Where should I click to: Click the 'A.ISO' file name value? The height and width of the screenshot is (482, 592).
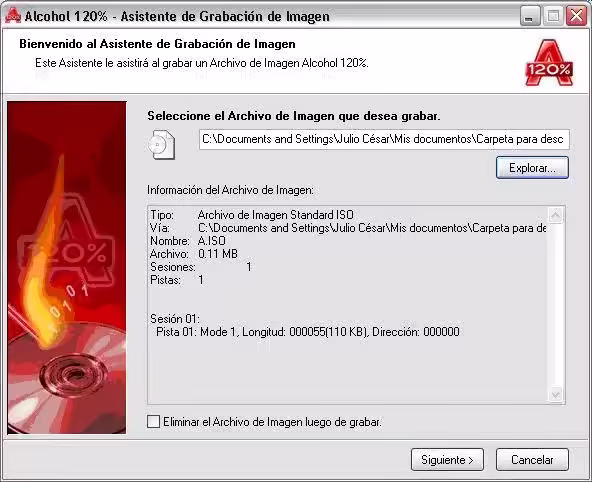(212, 241)
